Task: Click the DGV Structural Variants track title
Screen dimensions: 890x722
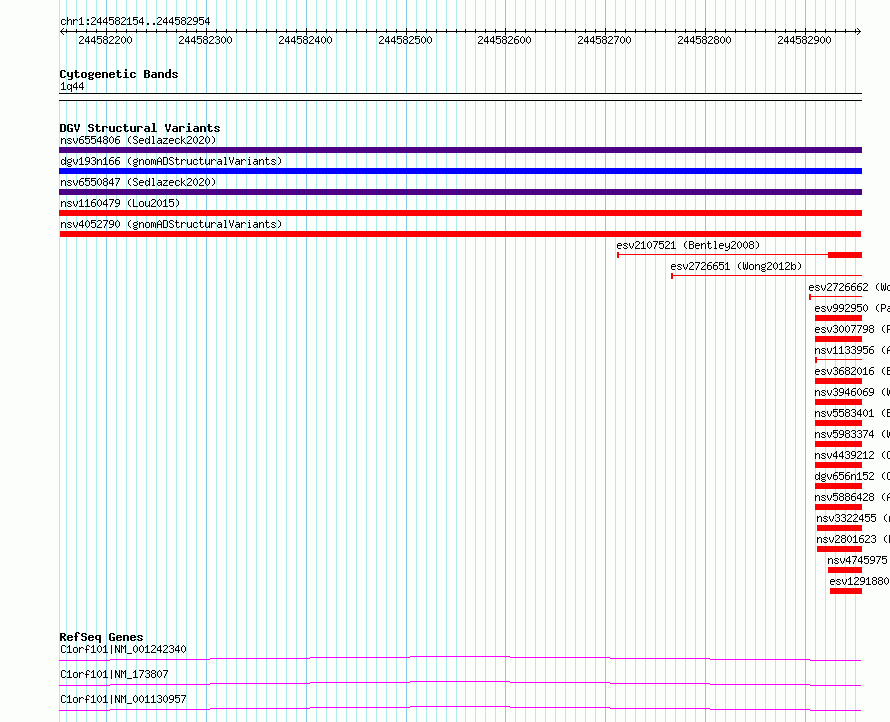Action: pos(140,128)
